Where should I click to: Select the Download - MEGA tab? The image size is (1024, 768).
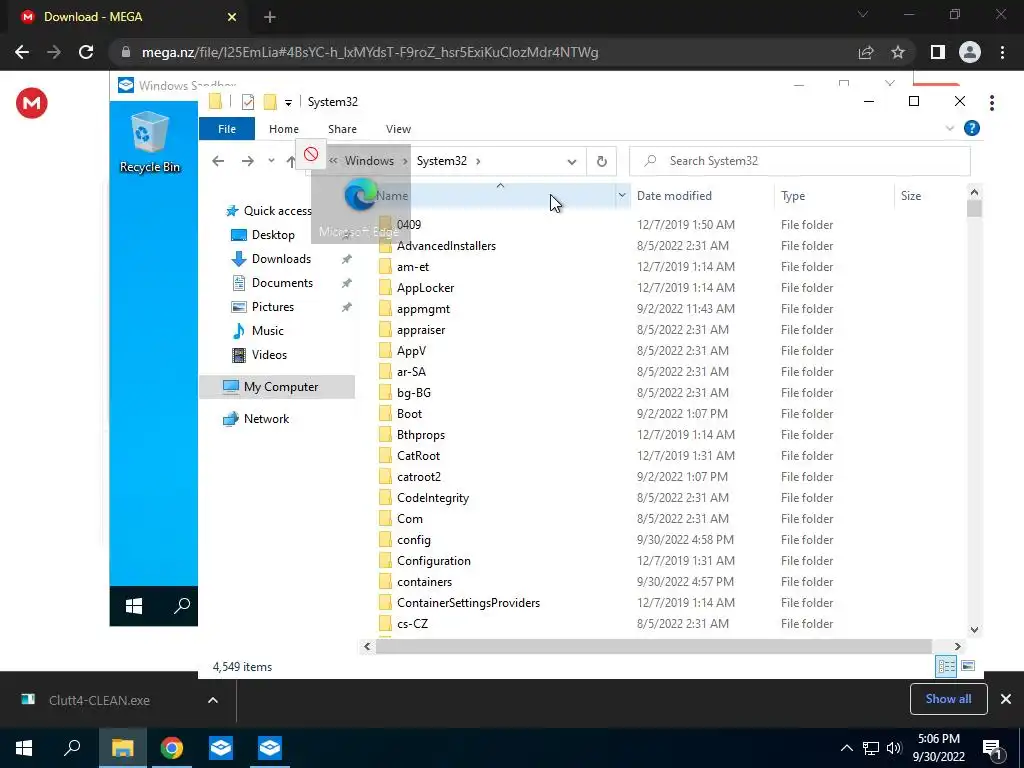[127, 17]
